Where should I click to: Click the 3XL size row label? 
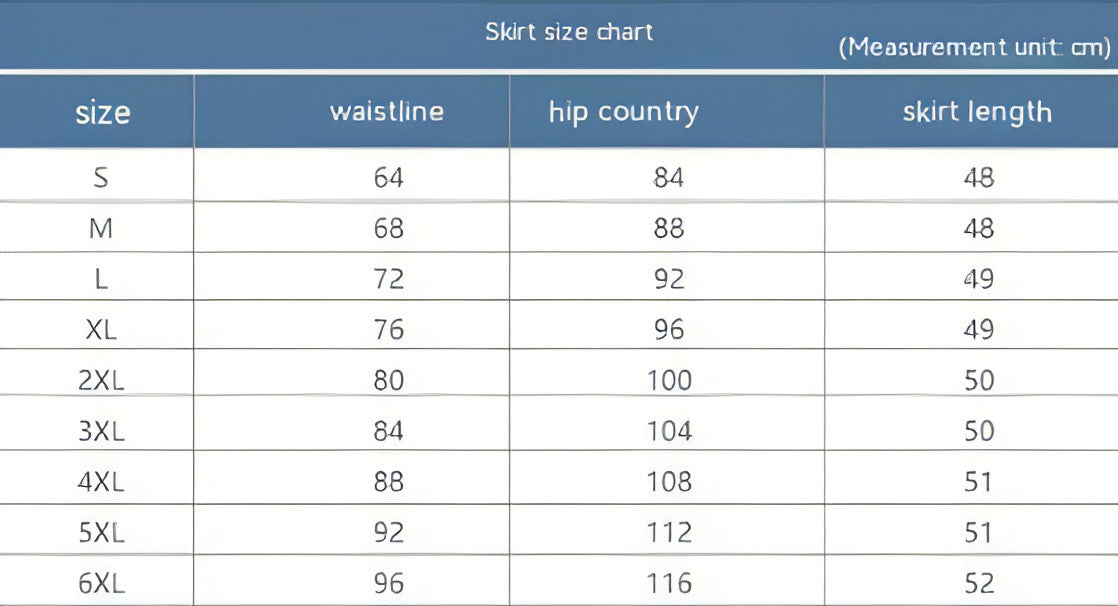coord(101,431)
